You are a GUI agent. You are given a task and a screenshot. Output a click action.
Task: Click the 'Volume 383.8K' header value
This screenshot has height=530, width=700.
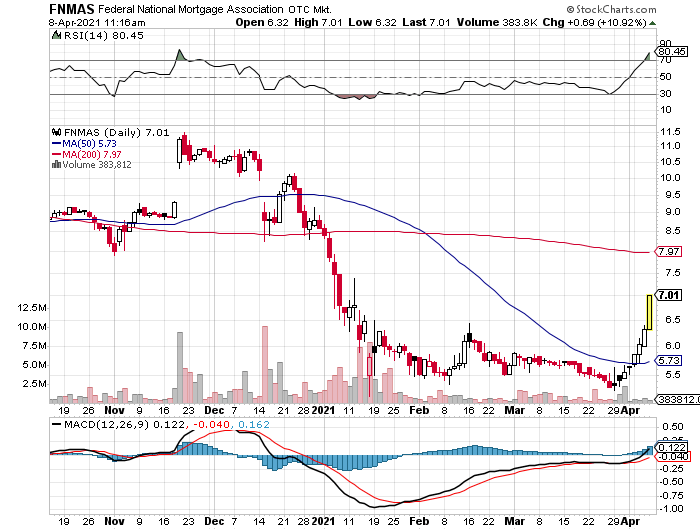click(497, 22)
